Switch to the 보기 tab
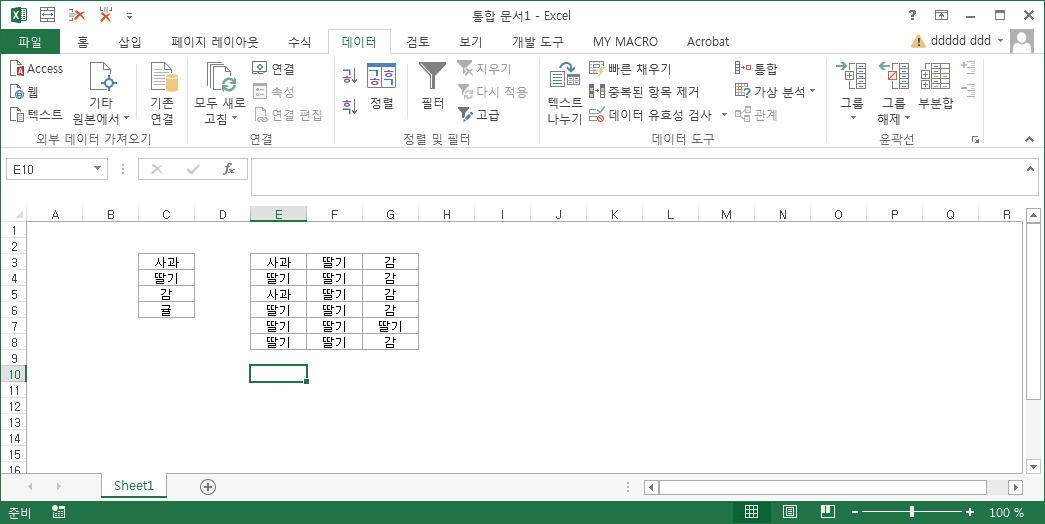Viewport: 1045px width, 524px height. pos(471,41)
